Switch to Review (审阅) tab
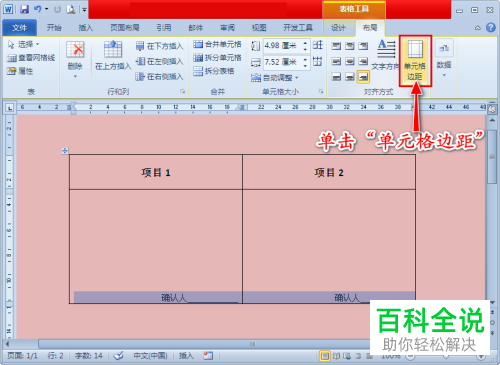Image resolution: width=500 pixels, height=365 pixels. point(227,28)
